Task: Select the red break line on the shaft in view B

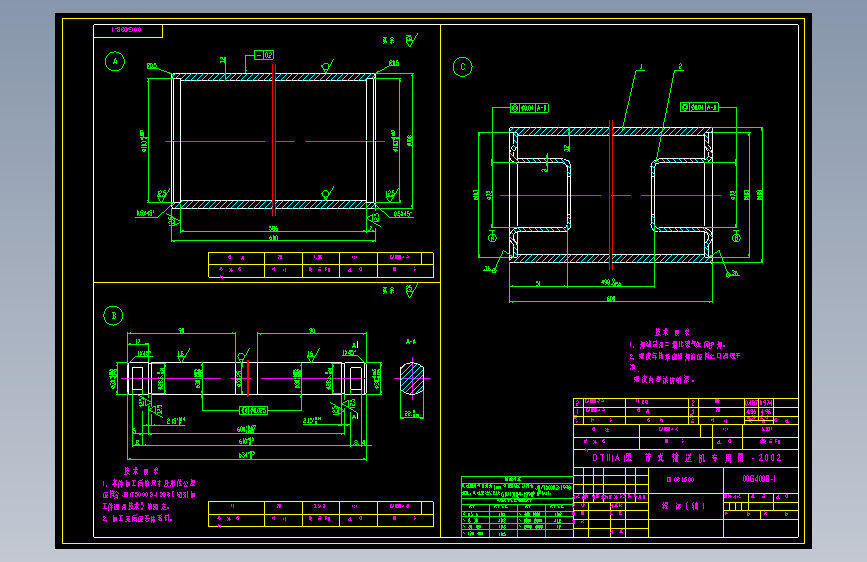Action: click(x=248, y=378)
